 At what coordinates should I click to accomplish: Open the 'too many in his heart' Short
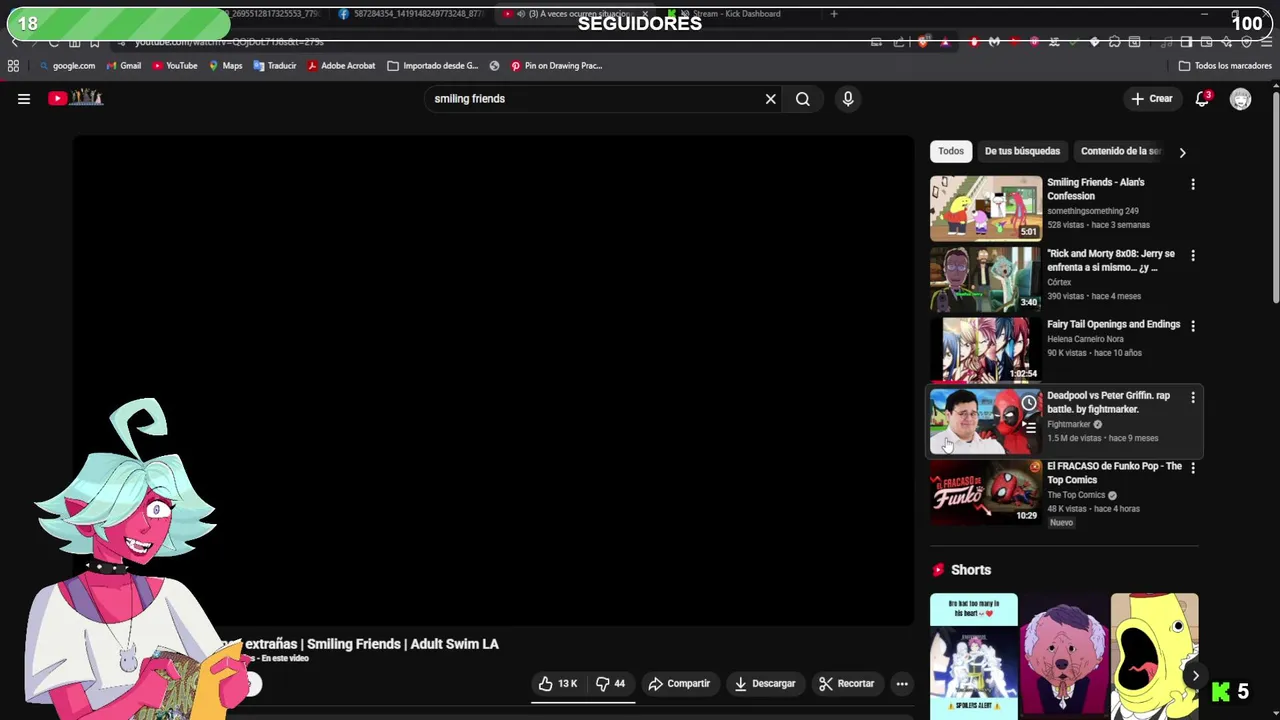974,656
